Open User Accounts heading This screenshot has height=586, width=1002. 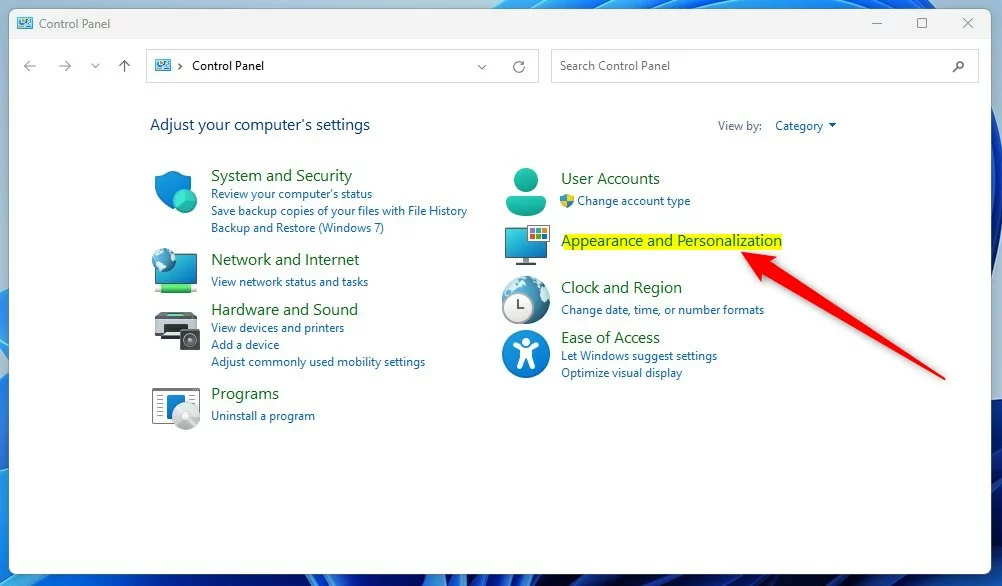pos(610,179)
